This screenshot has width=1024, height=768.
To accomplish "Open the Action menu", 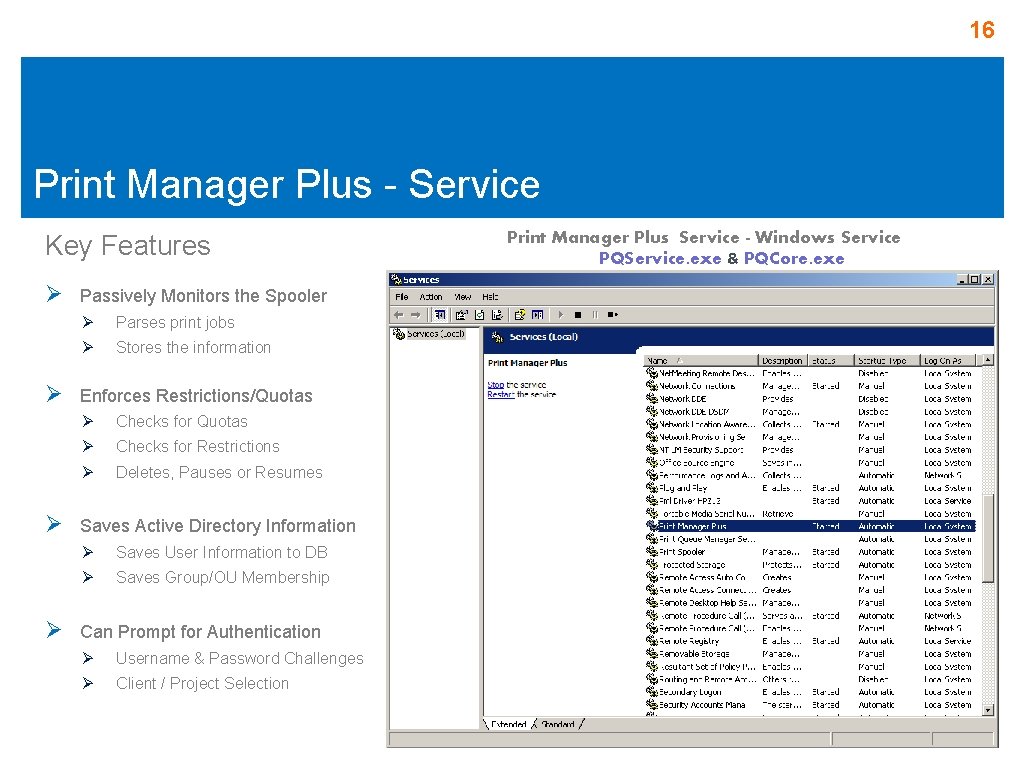I will (430, 296).
